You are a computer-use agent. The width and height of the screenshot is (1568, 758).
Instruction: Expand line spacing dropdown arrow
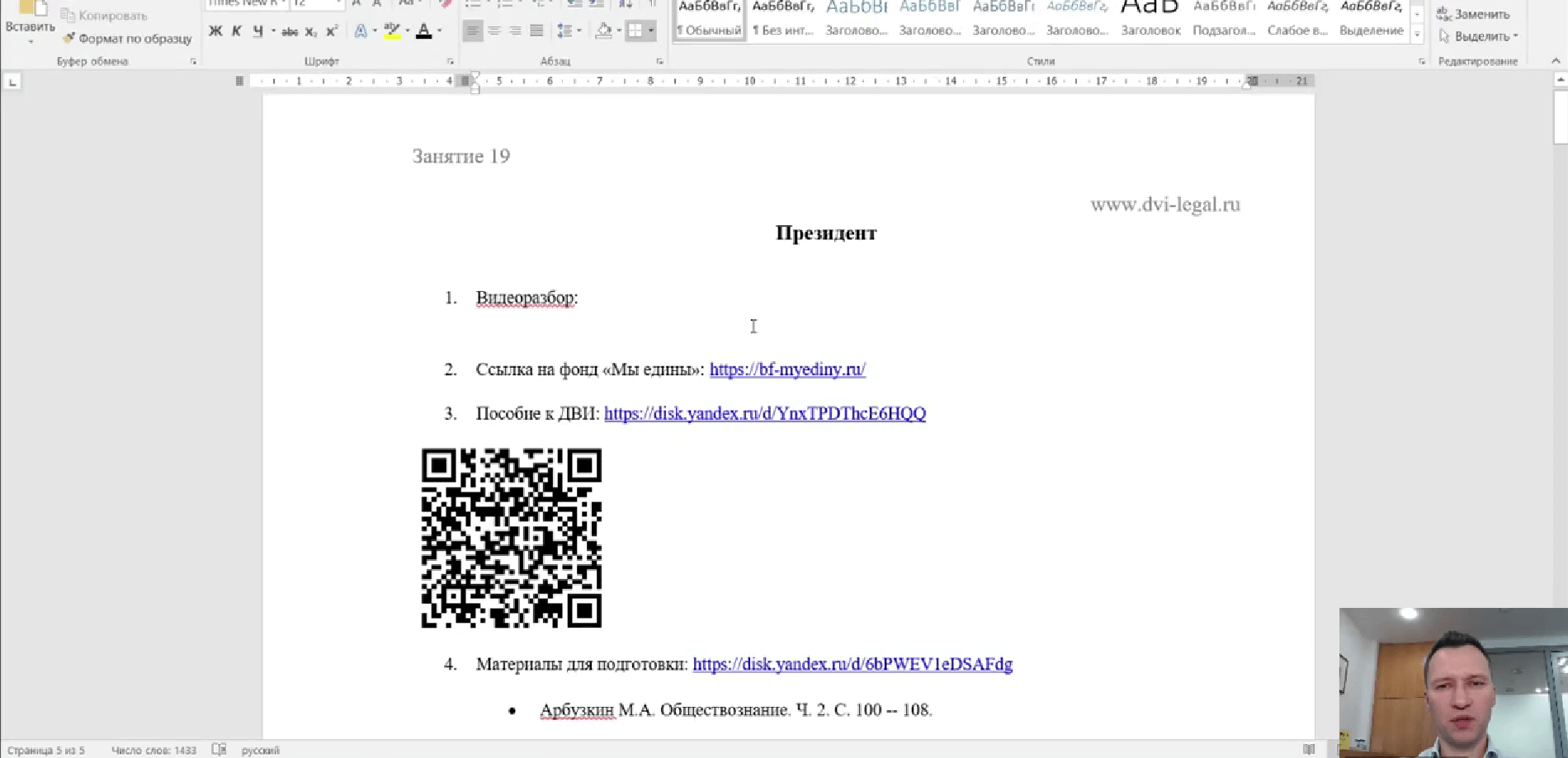click(579, 31)
